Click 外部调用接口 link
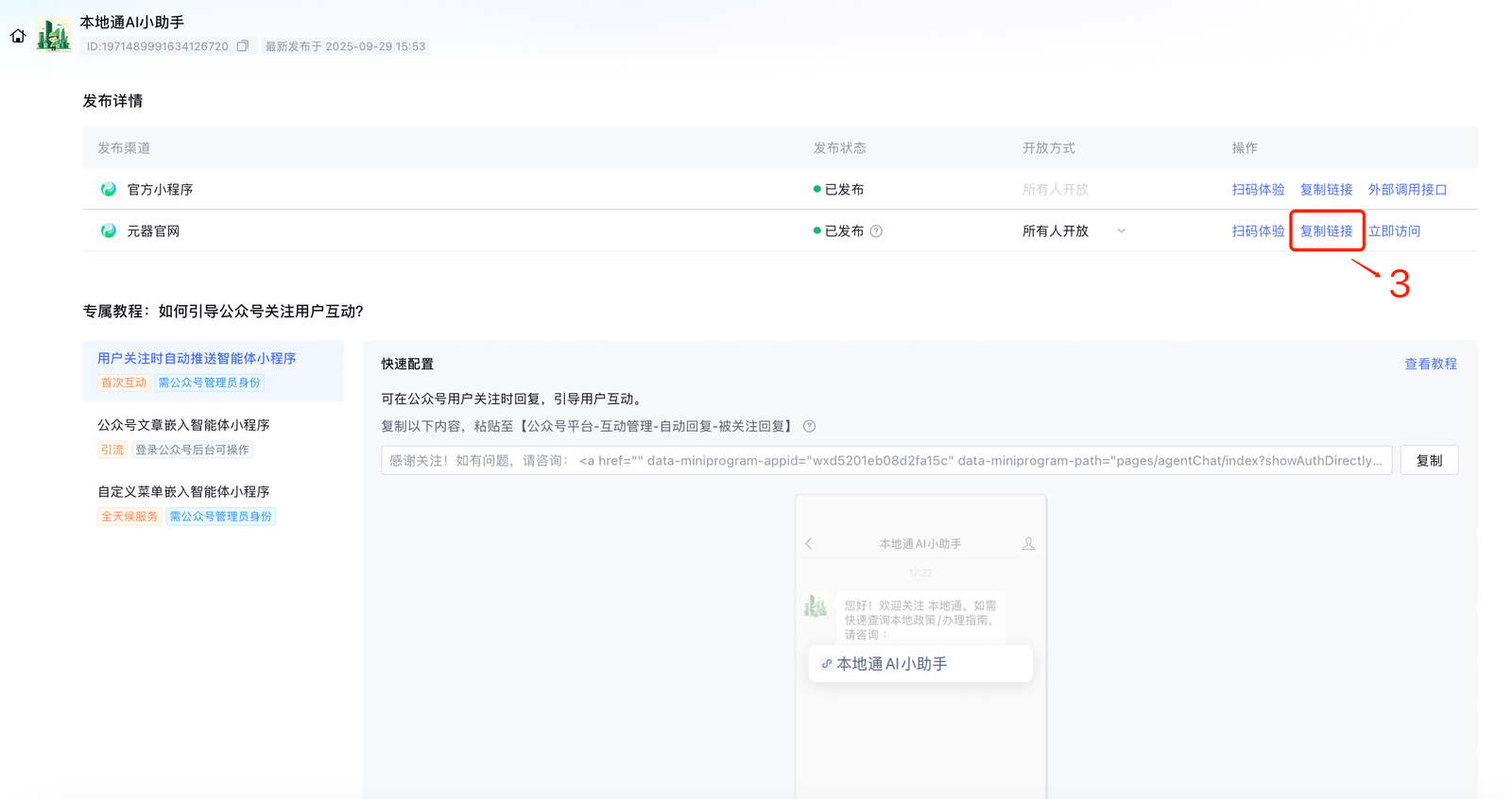 pyautogui.click(x=1407, y=190)
